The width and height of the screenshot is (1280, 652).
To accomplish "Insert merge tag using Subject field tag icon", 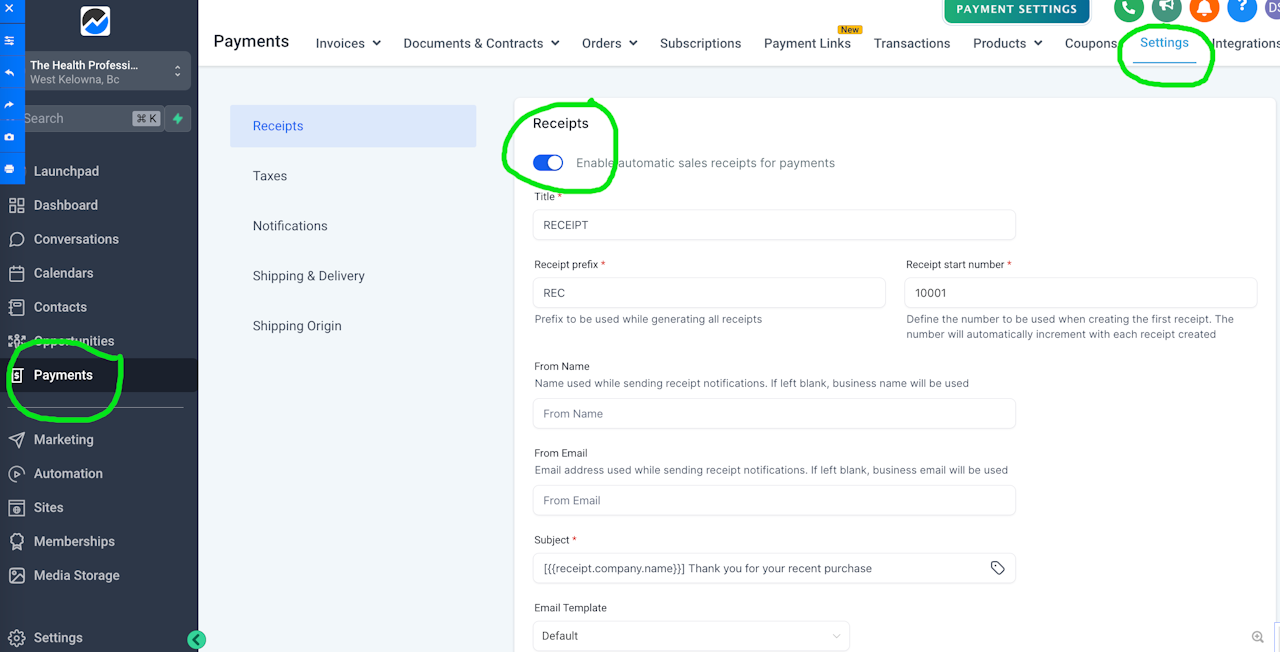I will tap(997, 568).
